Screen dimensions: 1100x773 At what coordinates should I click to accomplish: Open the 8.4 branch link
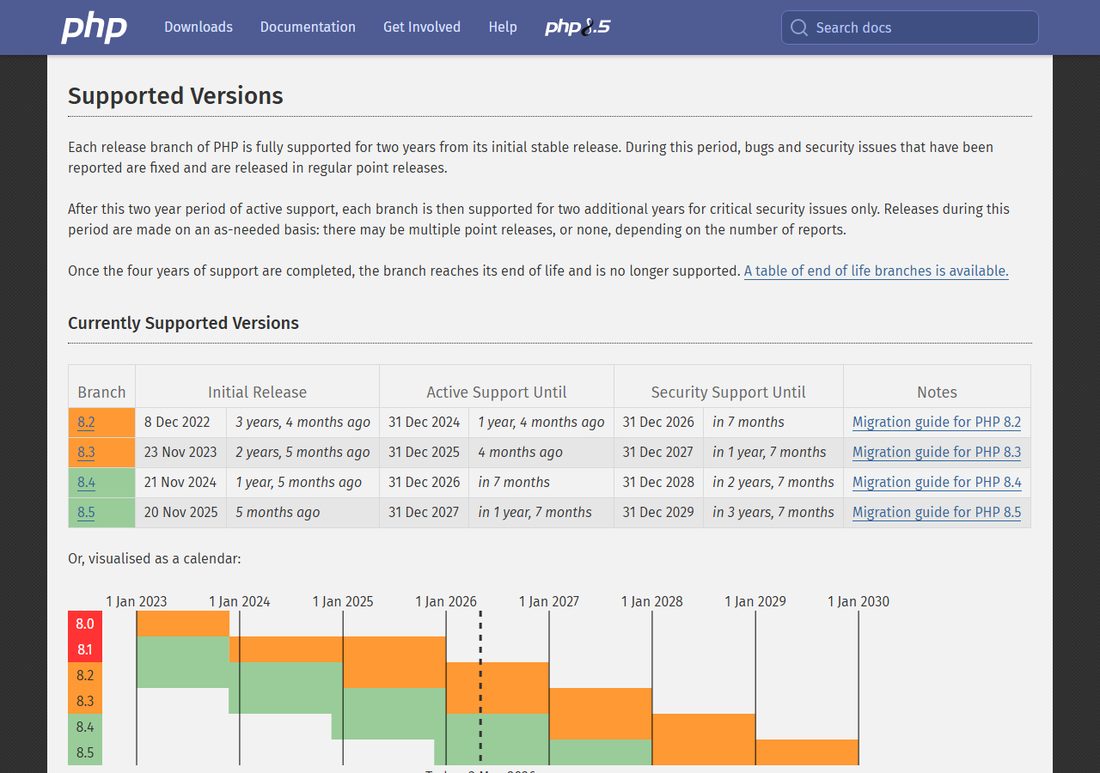(x=86, y=483)
